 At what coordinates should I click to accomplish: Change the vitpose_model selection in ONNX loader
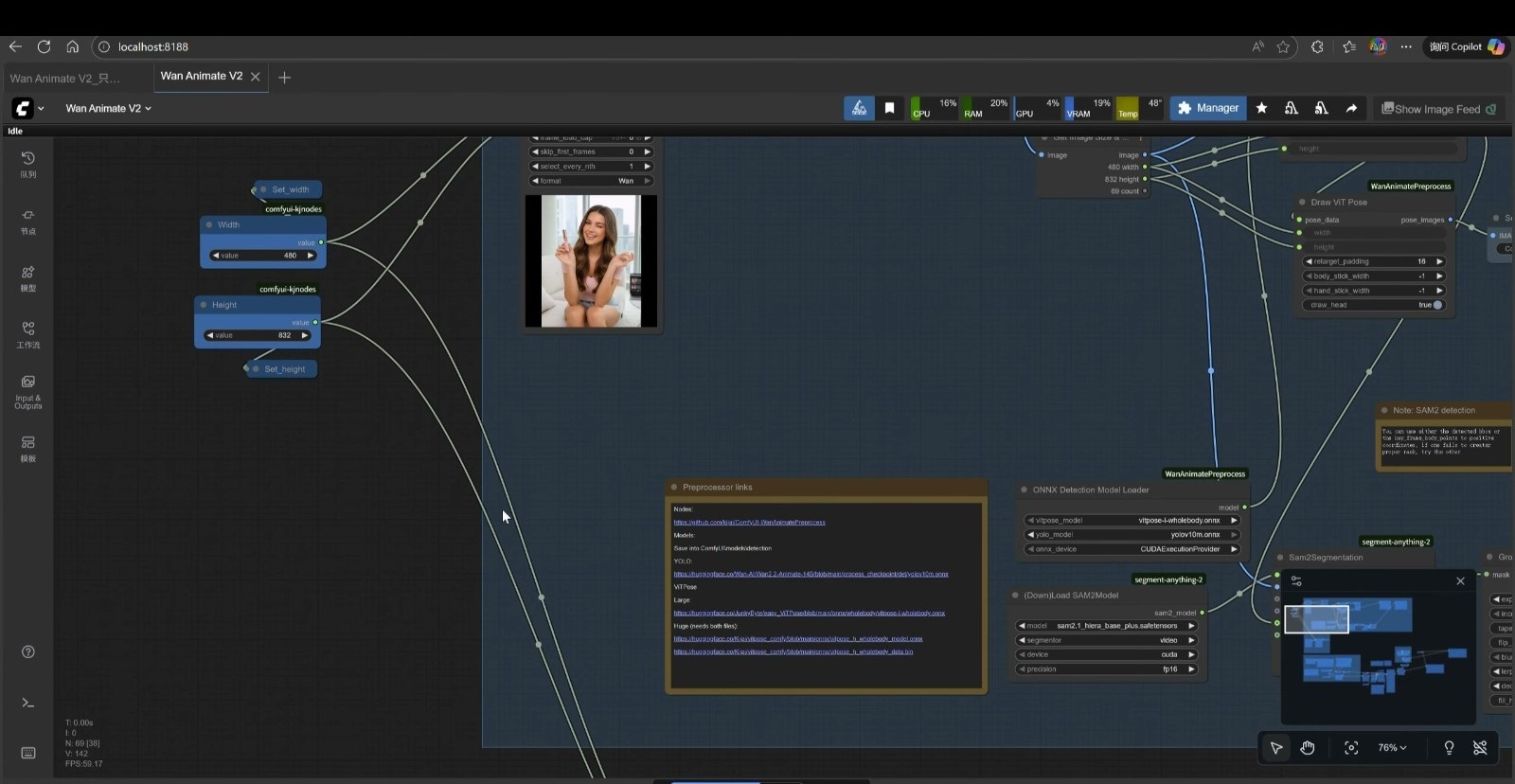coord(1132,520)
